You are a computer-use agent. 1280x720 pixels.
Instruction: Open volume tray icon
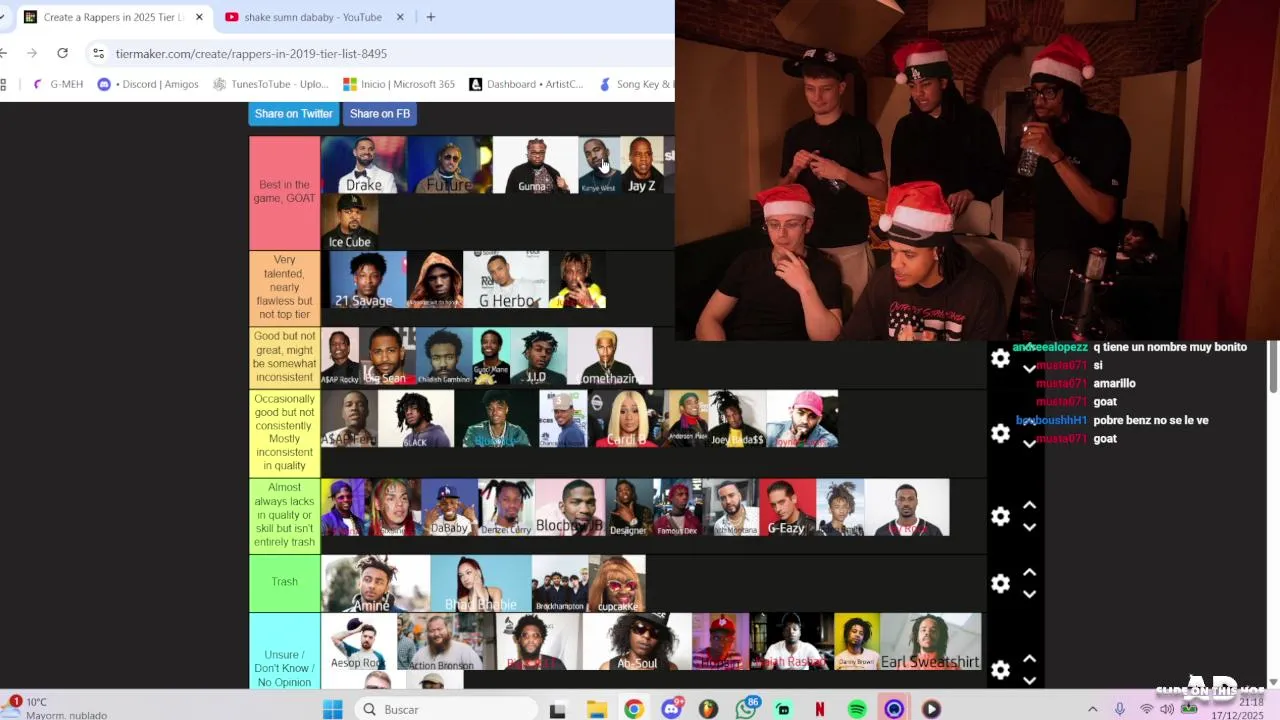(1167, 709)
